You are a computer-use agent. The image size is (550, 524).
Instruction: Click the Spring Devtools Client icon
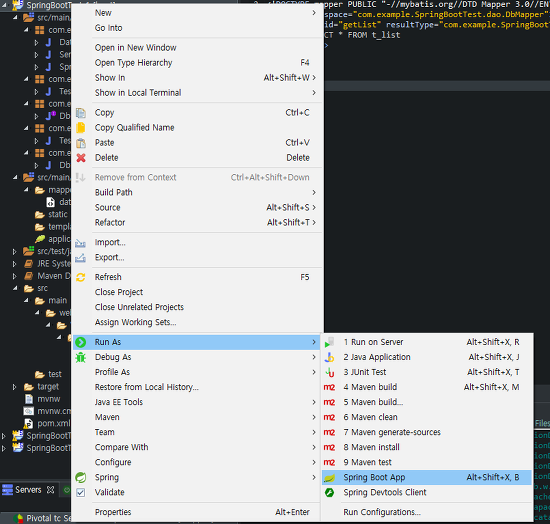click(x=329, y=493)
